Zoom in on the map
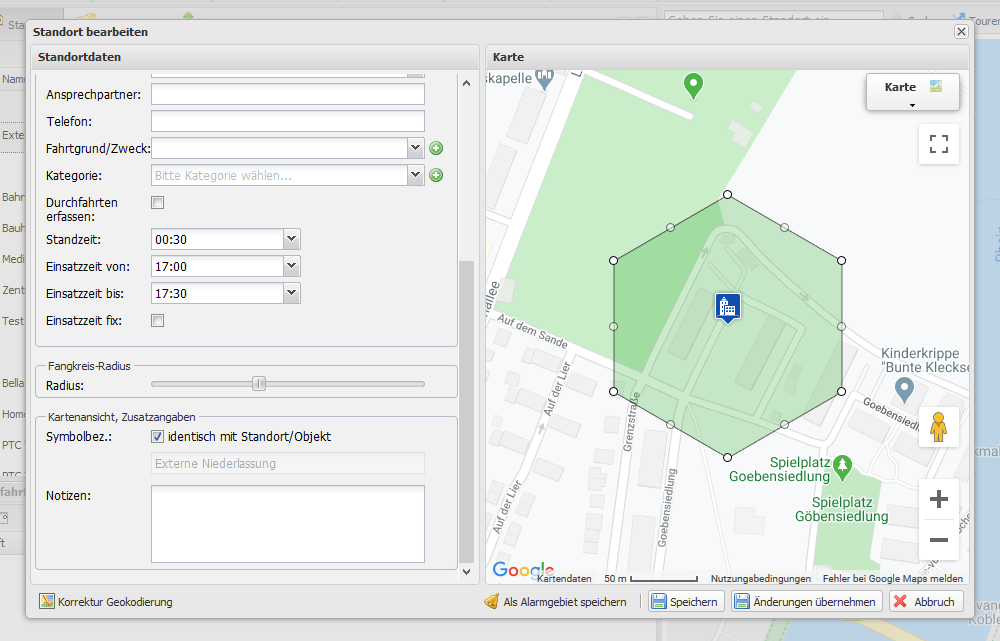The image size is (1000, 641). pos(938,499)
